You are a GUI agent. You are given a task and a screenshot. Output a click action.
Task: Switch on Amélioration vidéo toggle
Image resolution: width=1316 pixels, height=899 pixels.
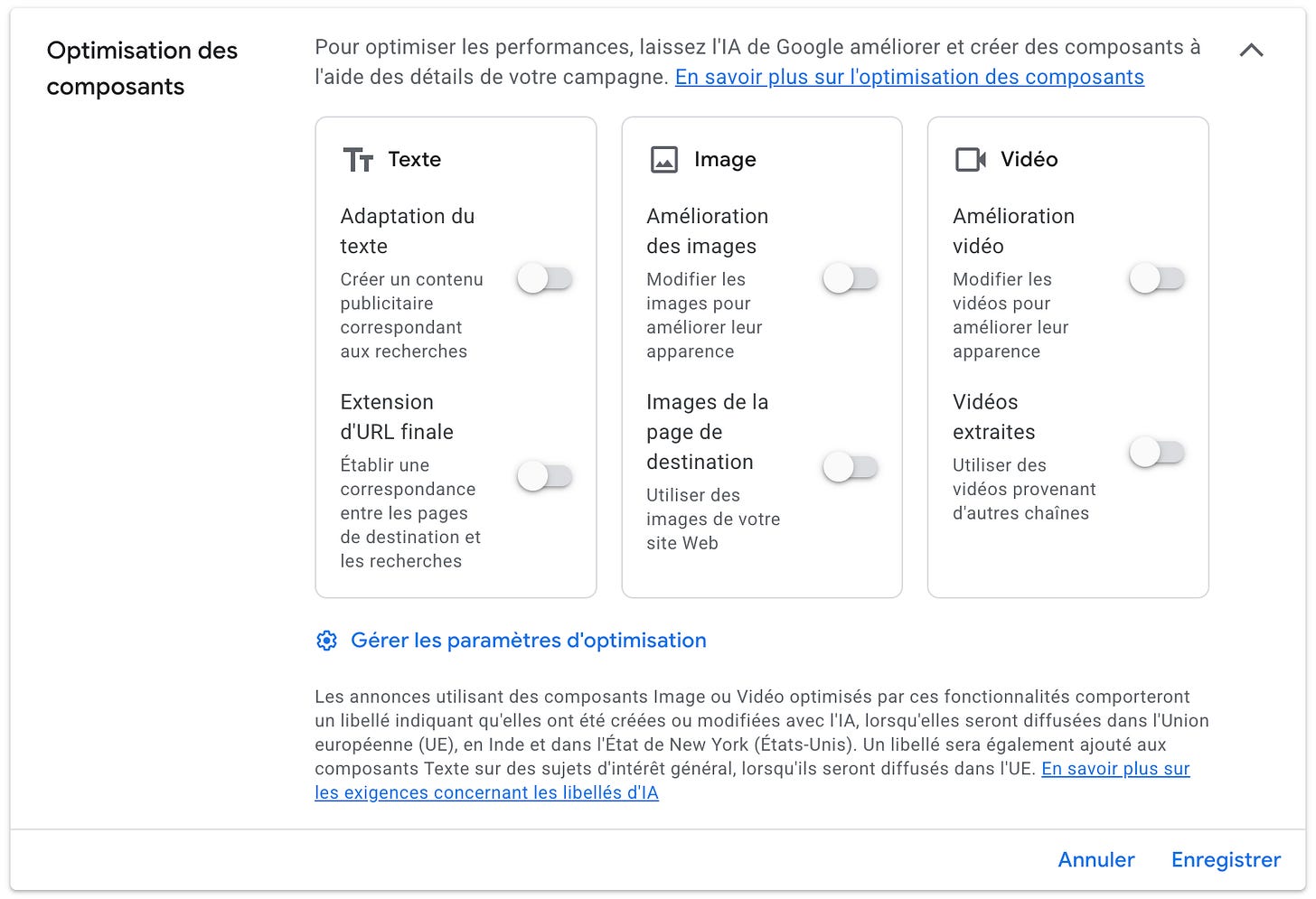pyautogui.click(x=1157, y=278)
